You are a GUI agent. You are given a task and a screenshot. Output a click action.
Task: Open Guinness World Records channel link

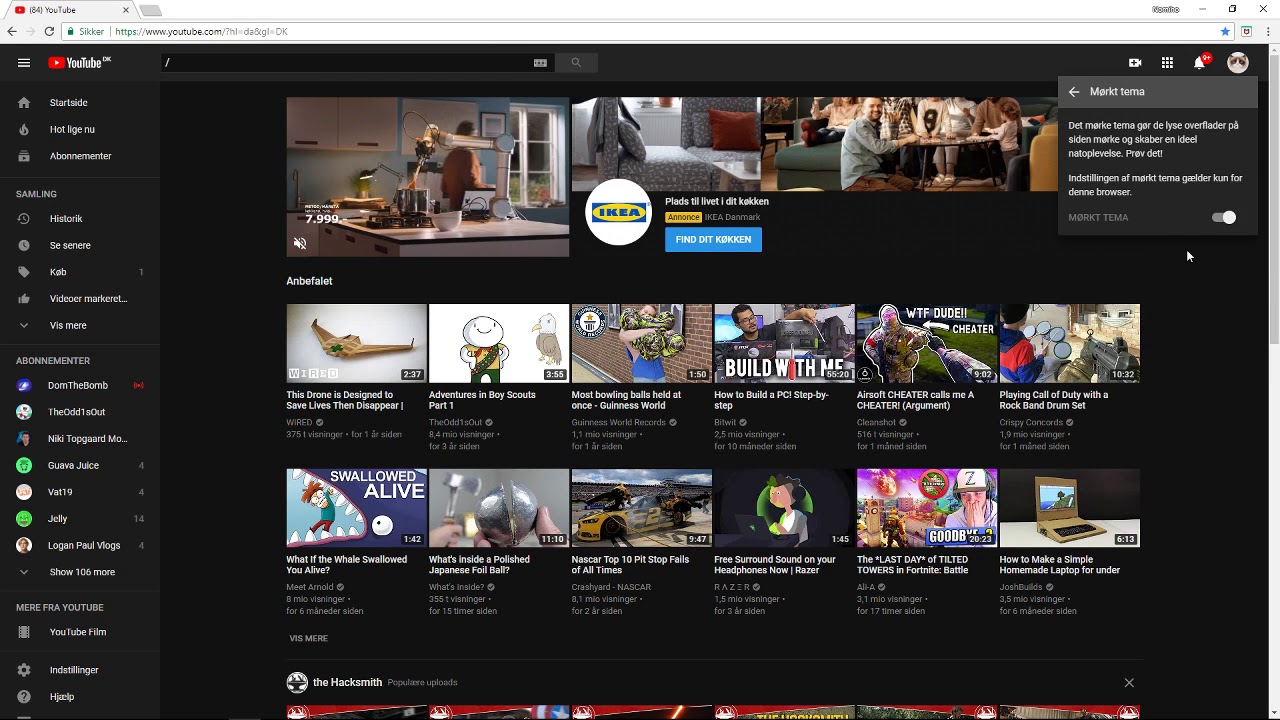(618, 423)
